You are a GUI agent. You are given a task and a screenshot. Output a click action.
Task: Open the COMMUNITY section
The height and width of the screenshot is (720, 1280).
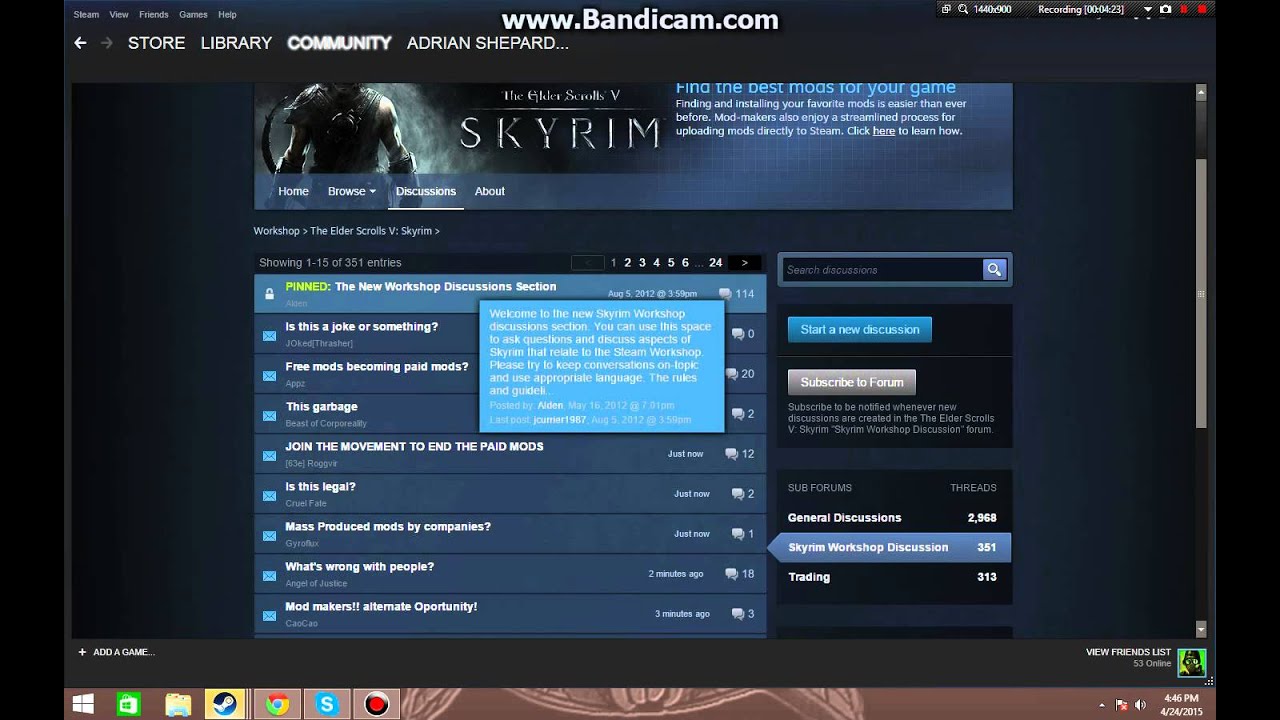coord(339,43)
